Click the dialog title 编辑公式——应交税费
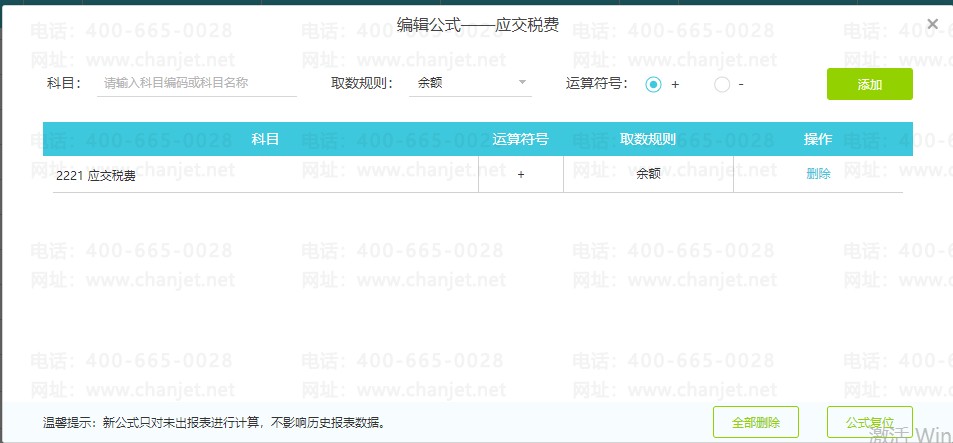The image size is (953, 443). (477, 25)
